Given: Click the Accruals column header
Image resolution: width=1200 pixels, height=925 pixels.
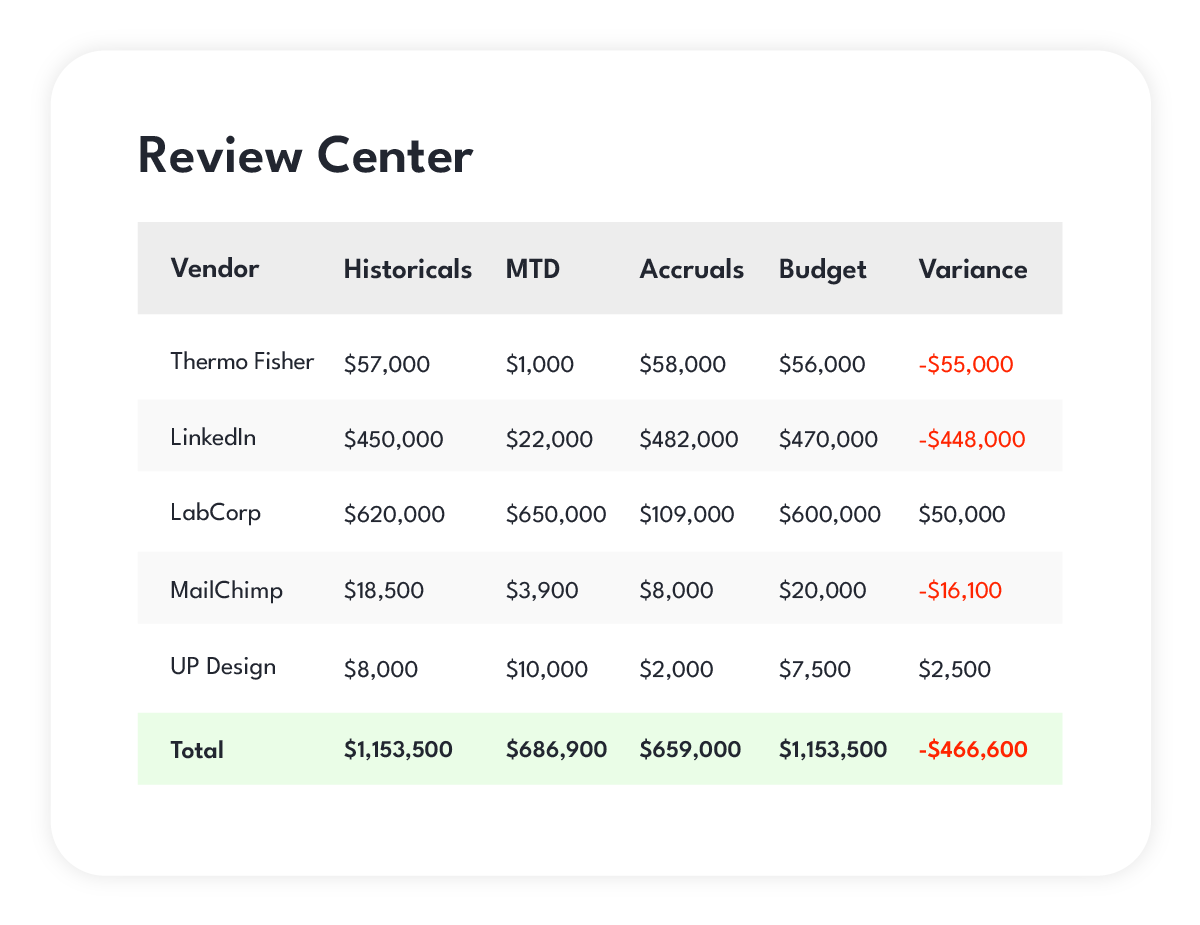Looking at the screenshot, I should pyautogui.click(x=691, y=269).
